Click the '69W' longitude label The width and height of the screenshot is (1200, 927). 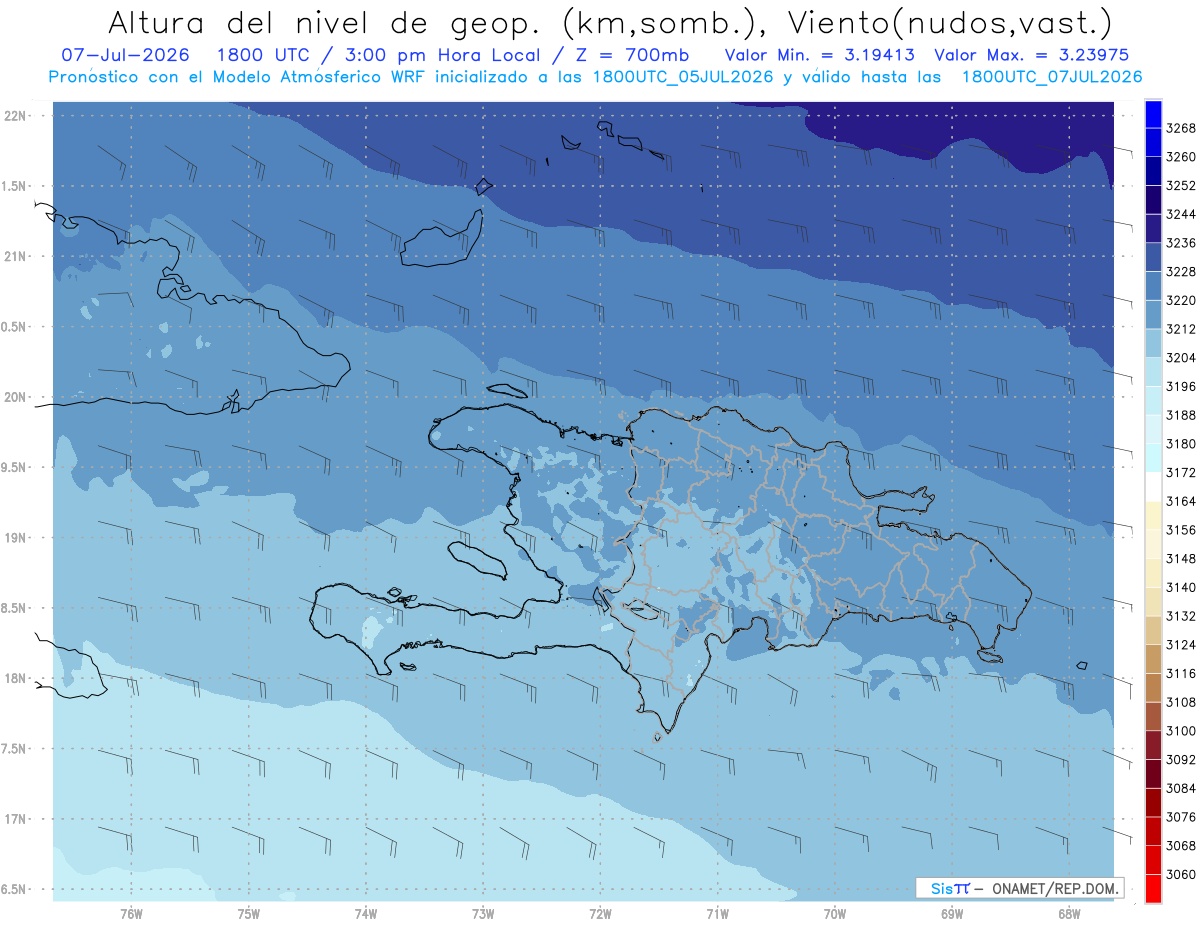coord(952,914)
